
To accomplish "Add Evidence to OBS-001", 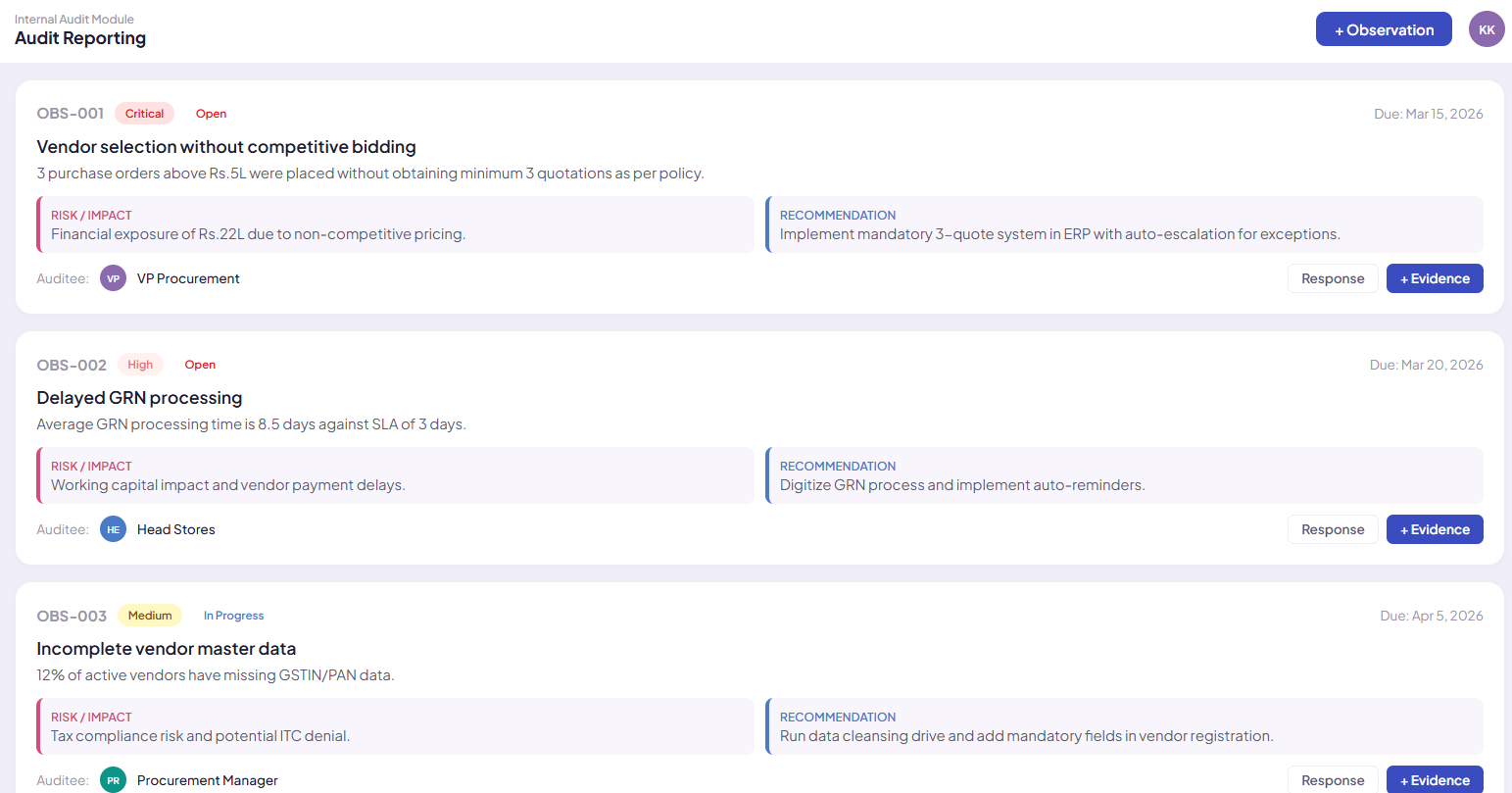I will [1435, 278].
